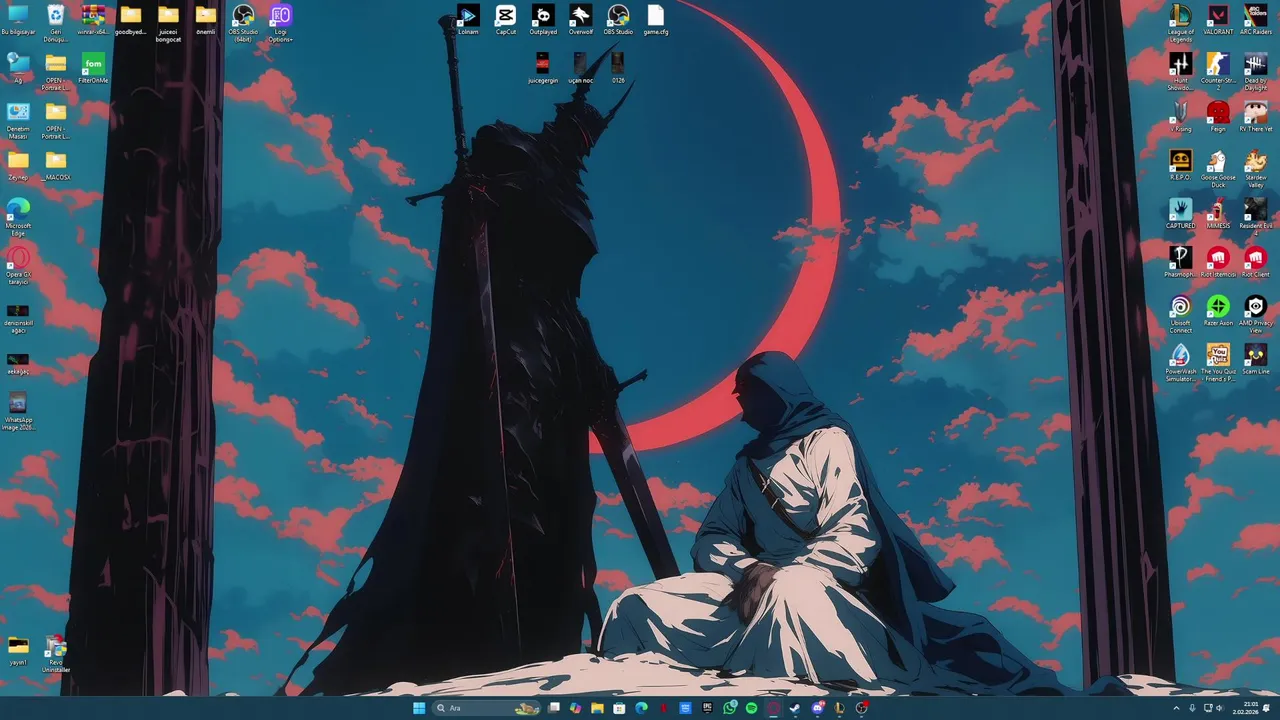Select the Razer Axon desktop icon
The height and width of the screenshot is (720, 1280).
pos(1218,310)
